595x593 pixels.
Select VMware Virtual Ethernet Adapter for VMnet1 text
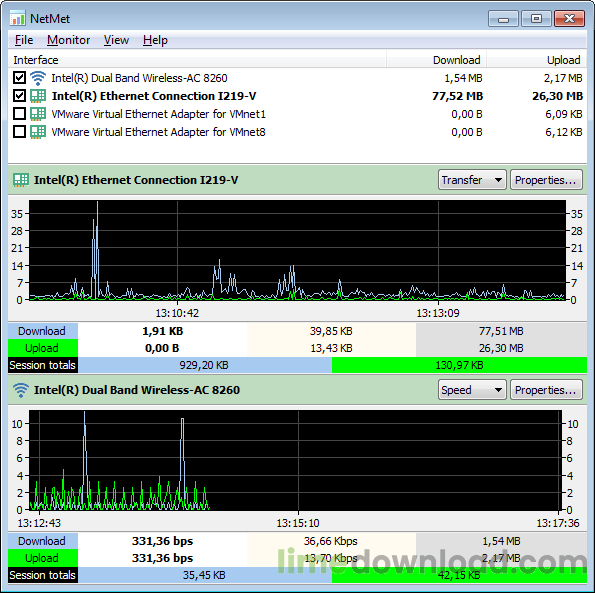point(158,114)
